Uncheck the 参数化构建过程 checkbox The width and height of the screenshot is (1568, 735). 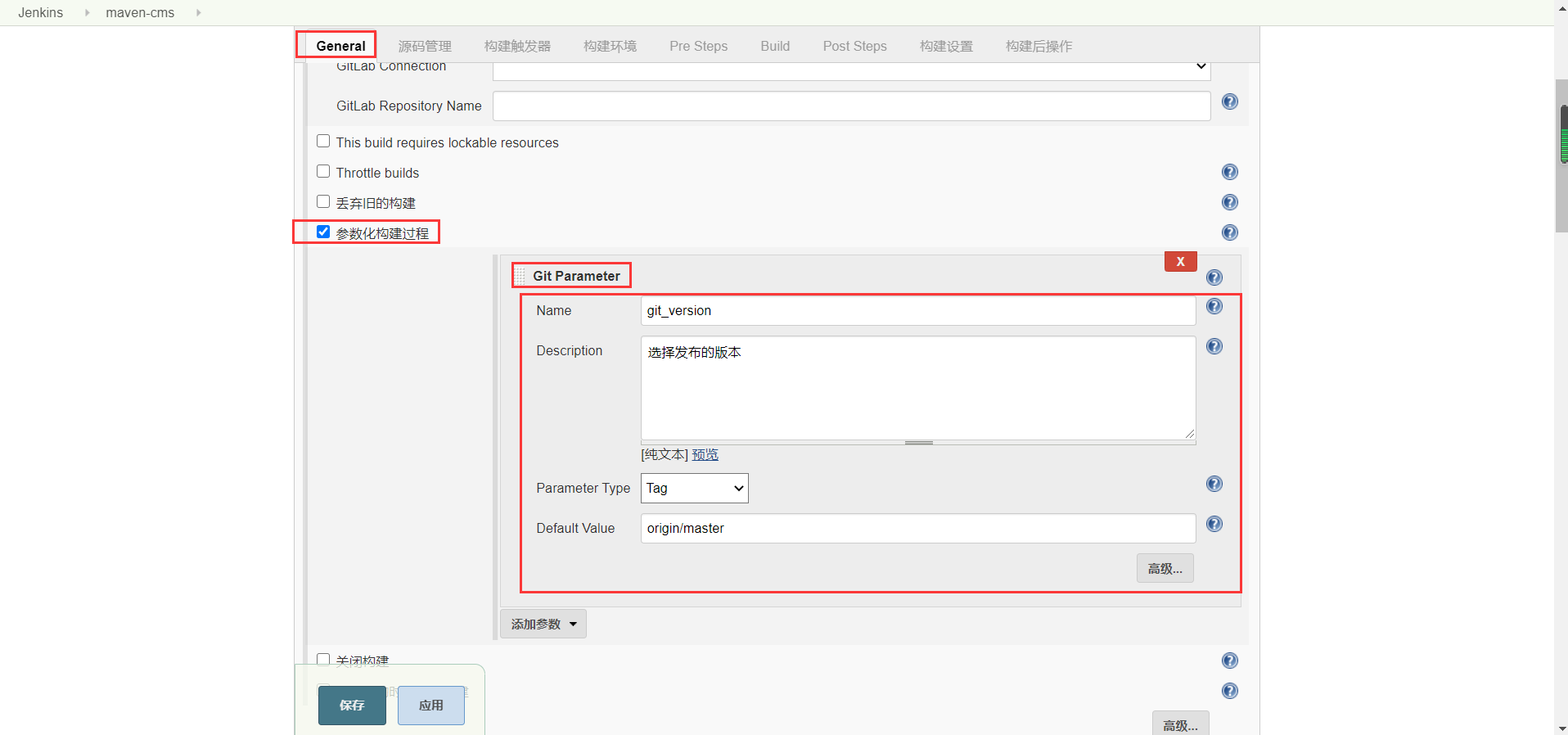click(323, 232)
